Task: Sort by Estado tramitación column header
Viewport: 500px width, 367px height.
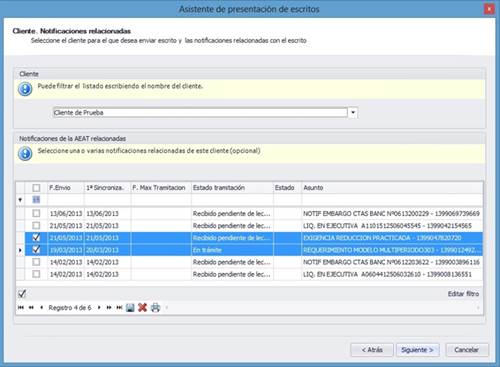Action: (232, 188)
